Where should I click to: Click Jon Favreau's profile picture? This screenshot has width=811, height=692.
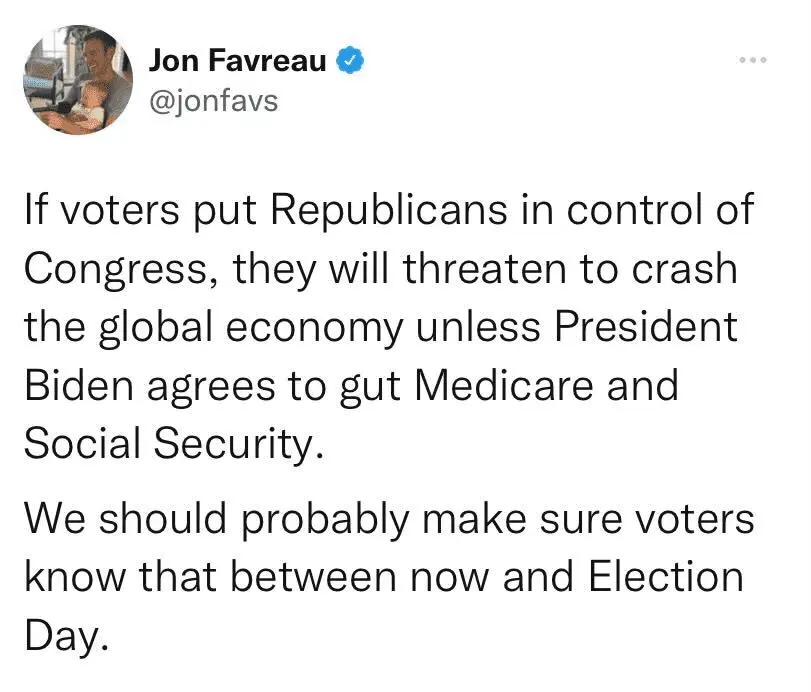(x=79, y=79)
